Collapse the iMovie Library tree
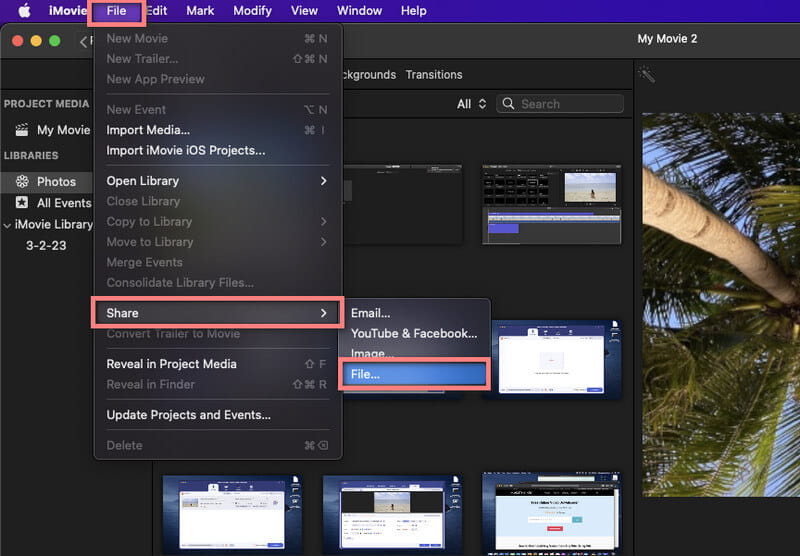Image resolution: width=800 pixels, height=556 pixels. (7, 225)
